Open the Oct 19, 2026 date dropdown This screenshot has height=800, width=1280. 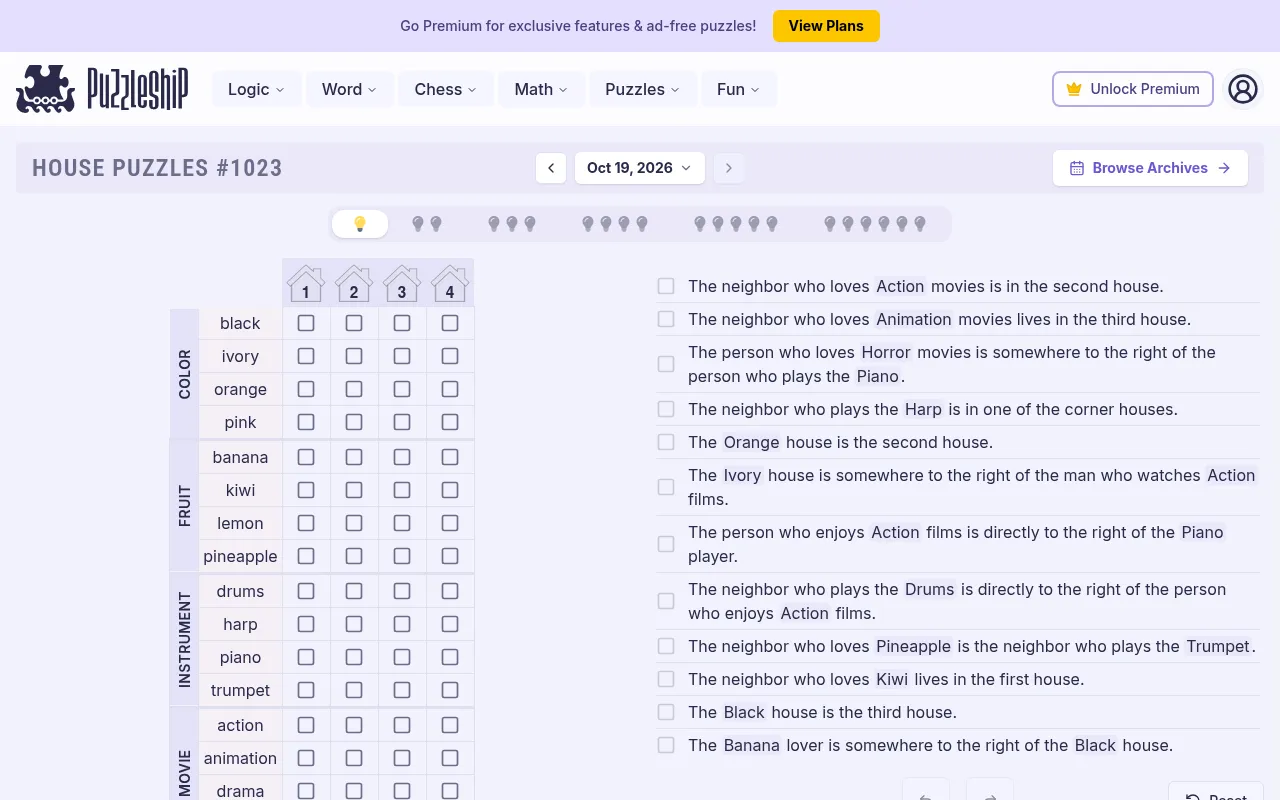coord(640,168)
